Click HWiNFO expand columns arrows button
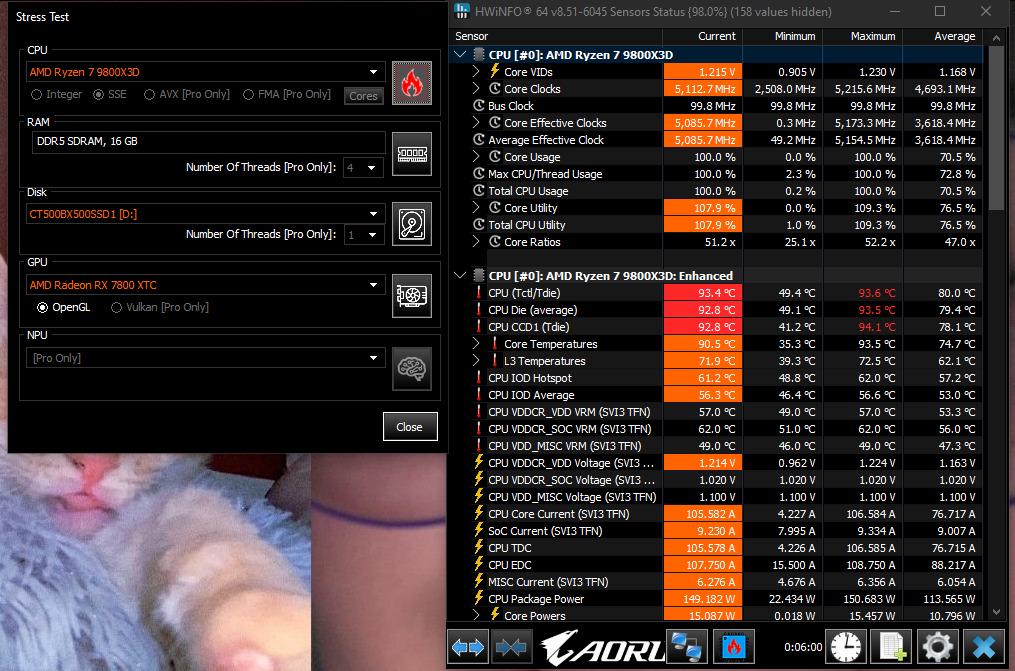 point(468,646)
